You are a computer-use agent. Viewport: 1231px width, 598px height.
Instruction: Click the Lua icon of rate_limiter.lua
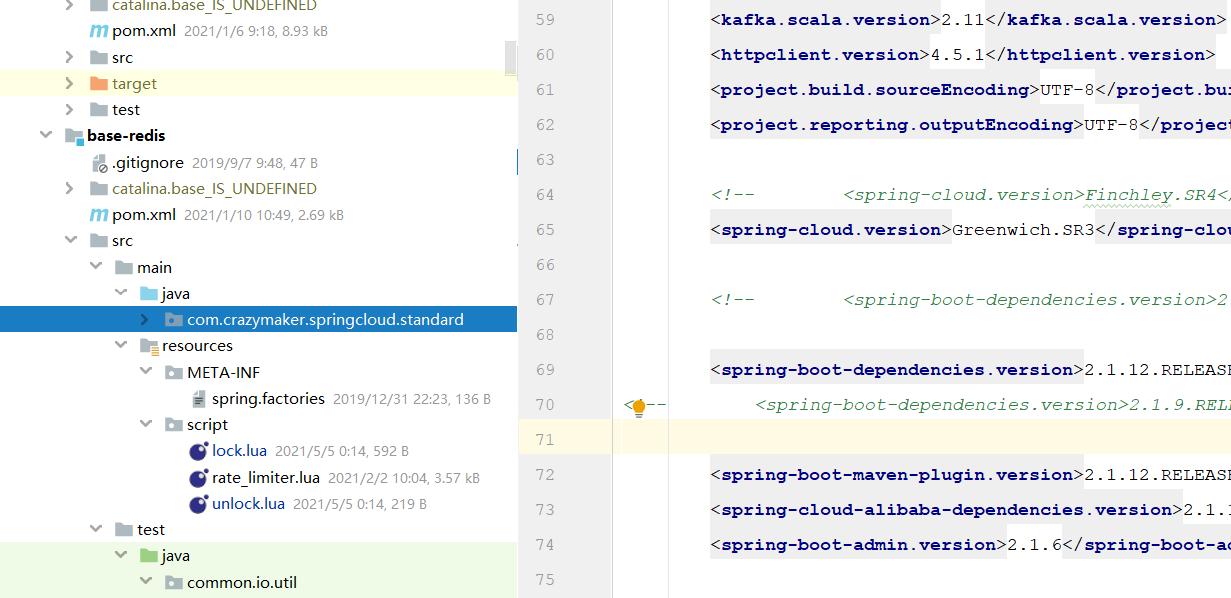198,478
